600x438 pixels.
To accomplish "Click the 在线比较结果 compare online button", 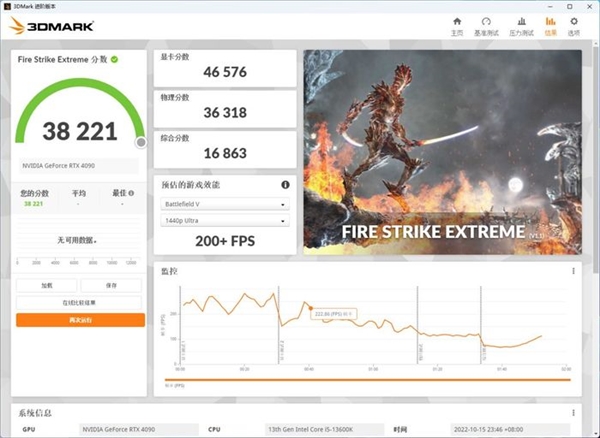I will (80, 302).
